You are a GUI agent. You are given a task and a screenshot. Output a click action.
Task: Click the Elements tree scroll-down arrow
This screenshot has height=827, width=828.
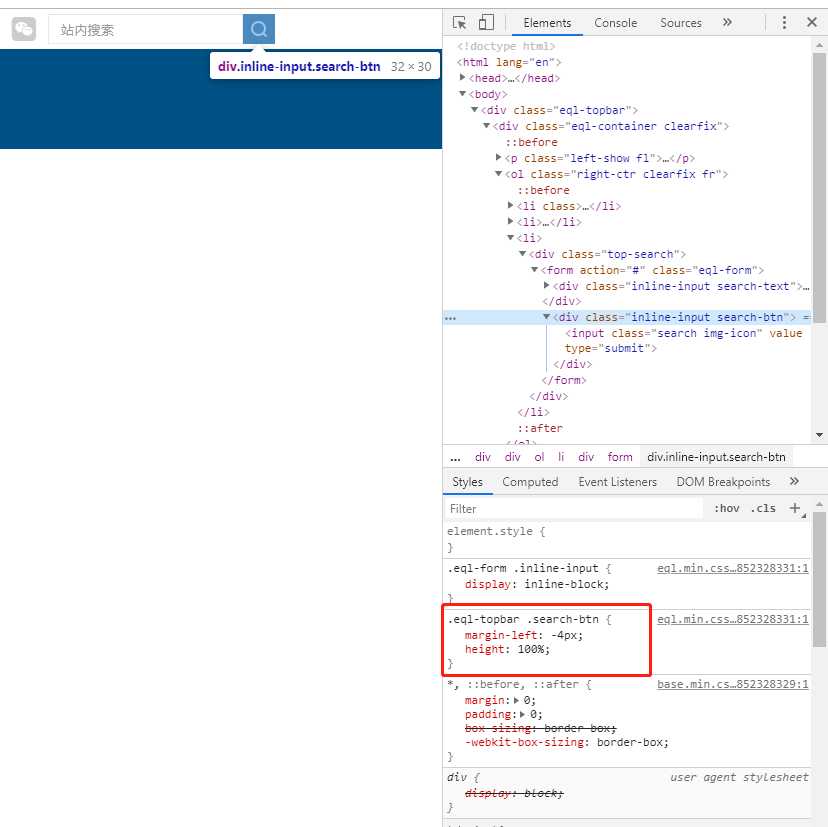[x=819, y=435]
